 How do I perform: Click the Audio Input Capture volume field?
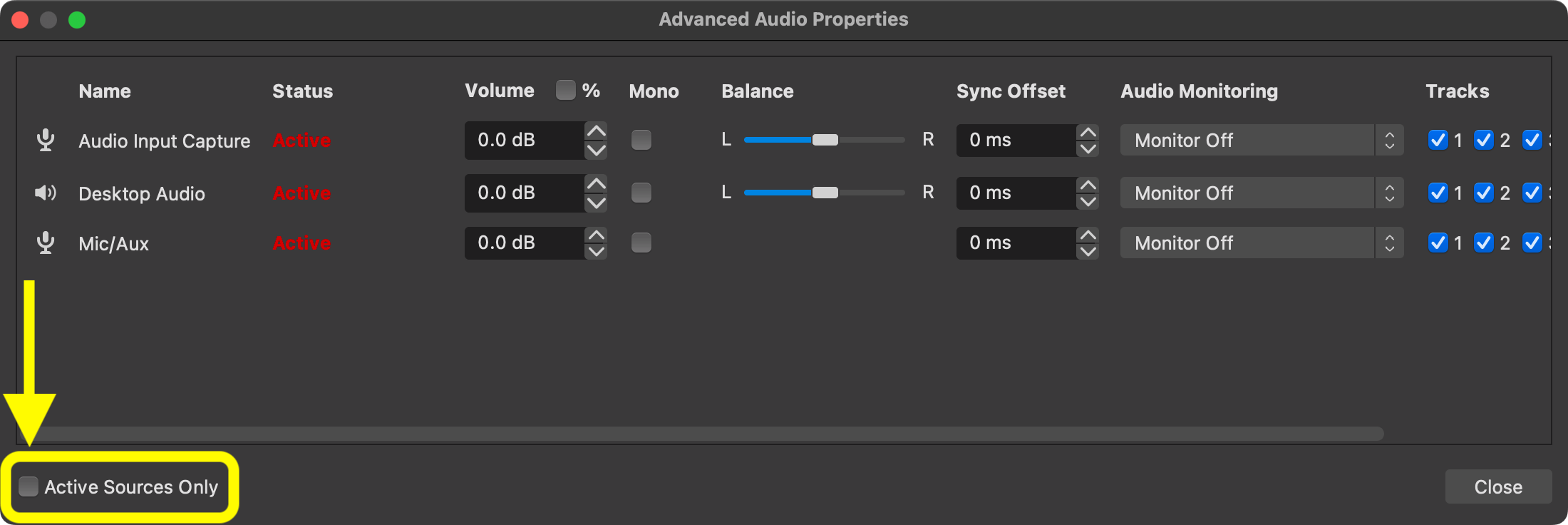(525, 140)
